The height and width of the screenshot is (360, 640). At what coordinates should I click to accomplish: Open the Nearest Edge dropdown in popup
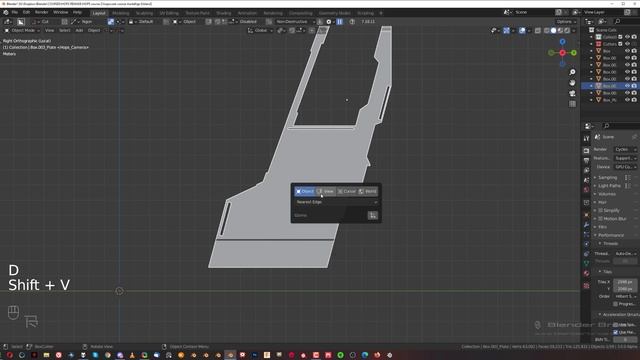(336, 202)
